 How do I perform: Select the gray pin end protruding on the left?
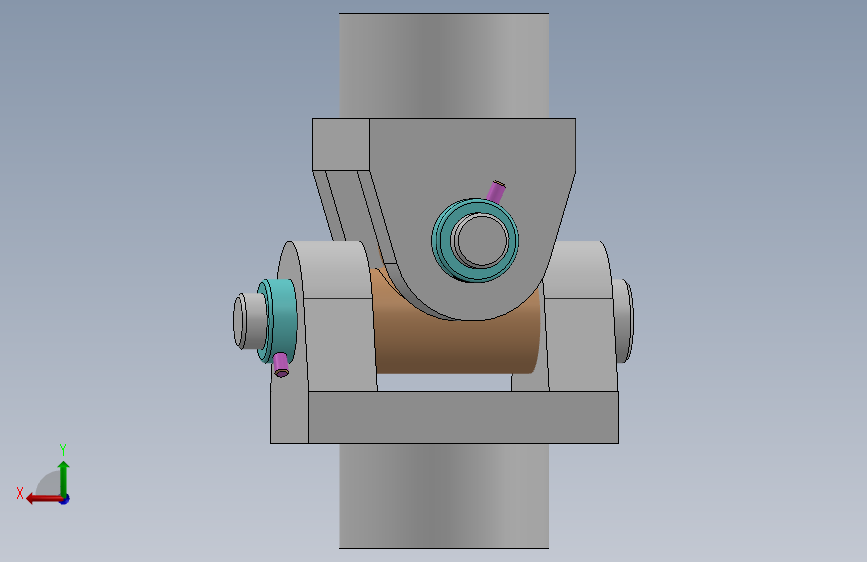tap(249, 321)
